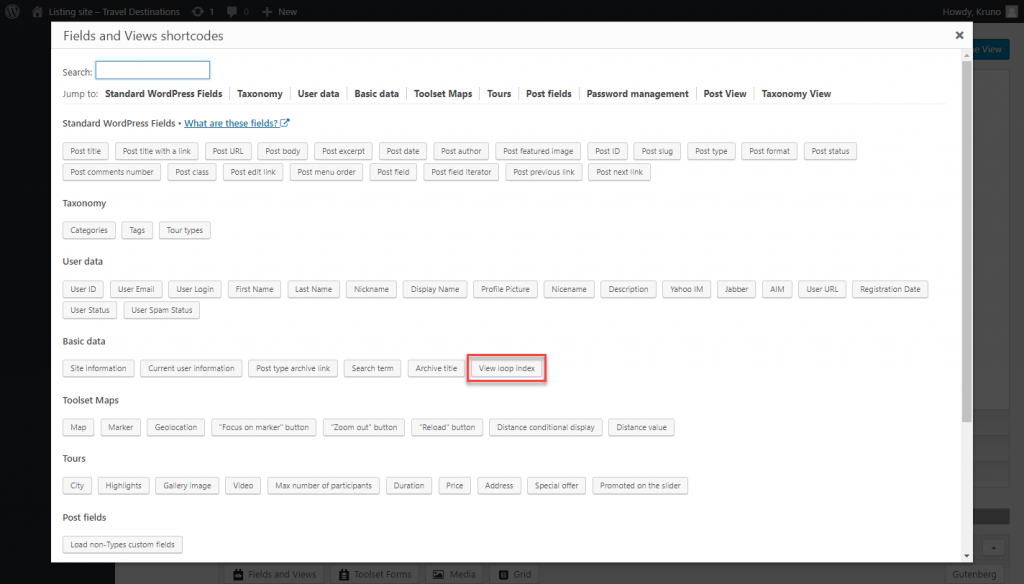Jump to Taxonomy section
Image resolution: width=1024 pixels, height=584 pixels.
[259, 93]
